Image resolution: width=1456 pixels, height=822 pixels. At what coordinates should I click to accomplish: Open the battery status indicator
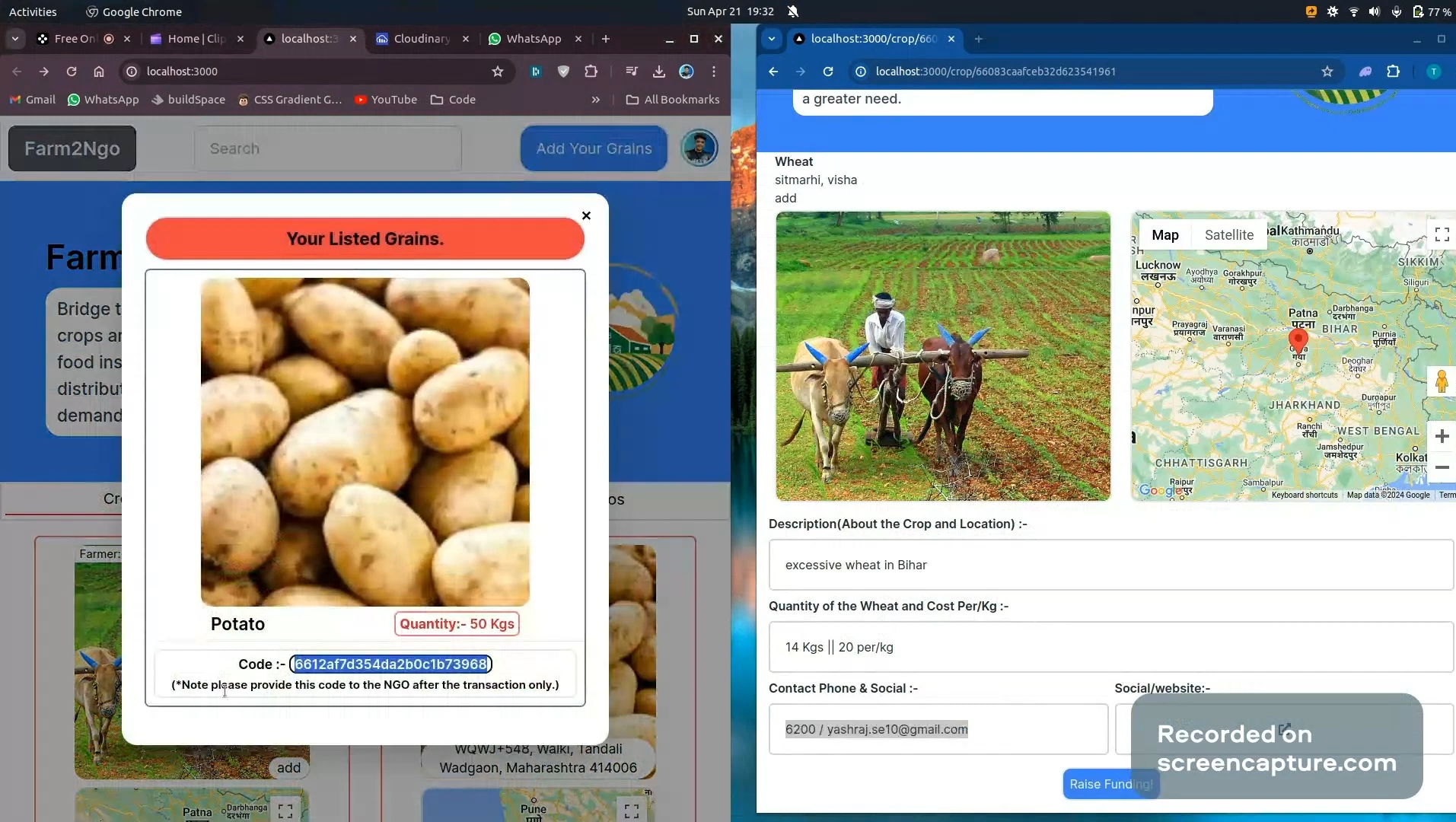tap(1432, 11)
